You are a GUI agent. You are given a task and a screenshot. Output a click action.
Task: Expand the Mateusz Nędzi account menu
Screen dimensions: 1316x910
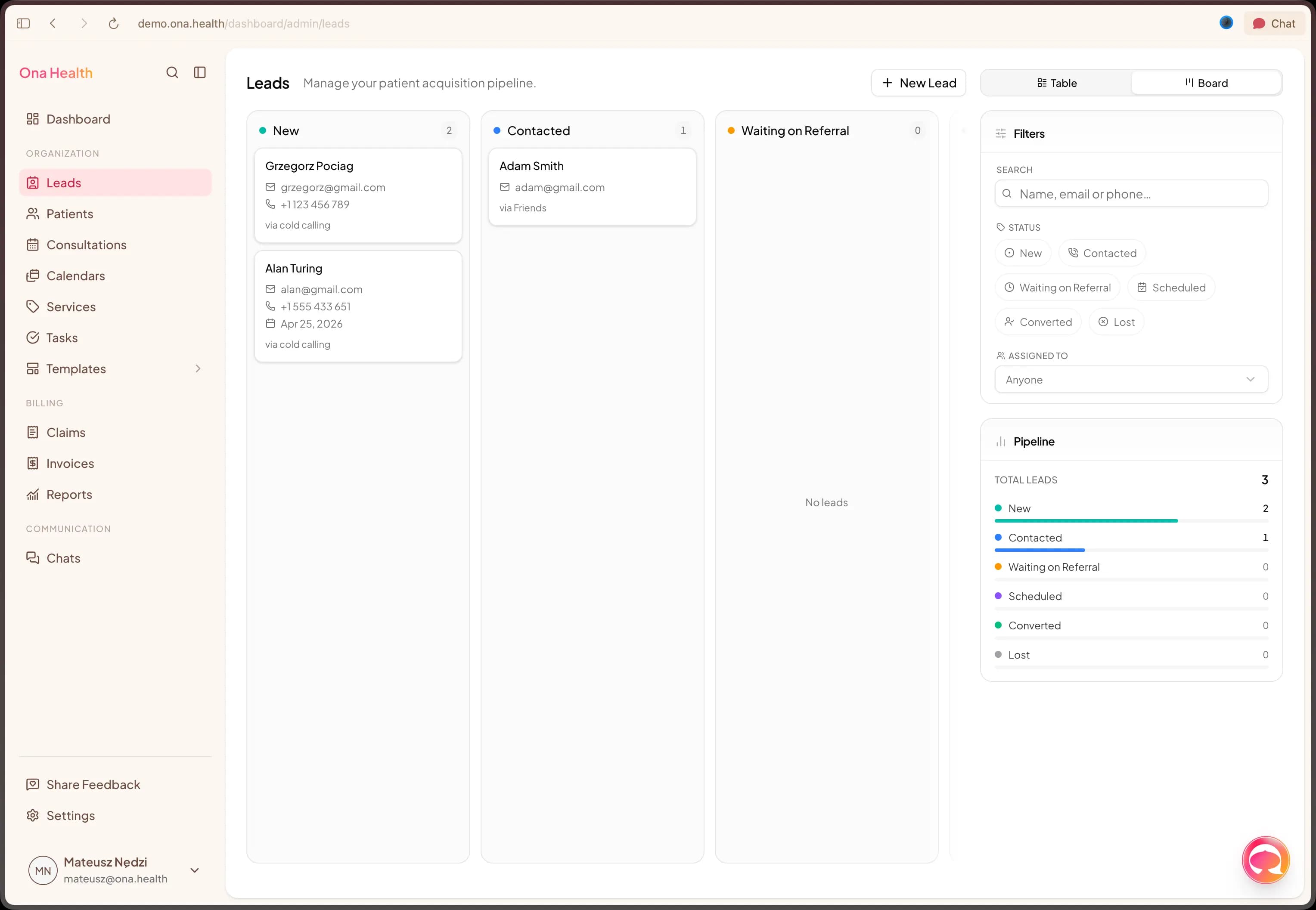tap(195, 870)
